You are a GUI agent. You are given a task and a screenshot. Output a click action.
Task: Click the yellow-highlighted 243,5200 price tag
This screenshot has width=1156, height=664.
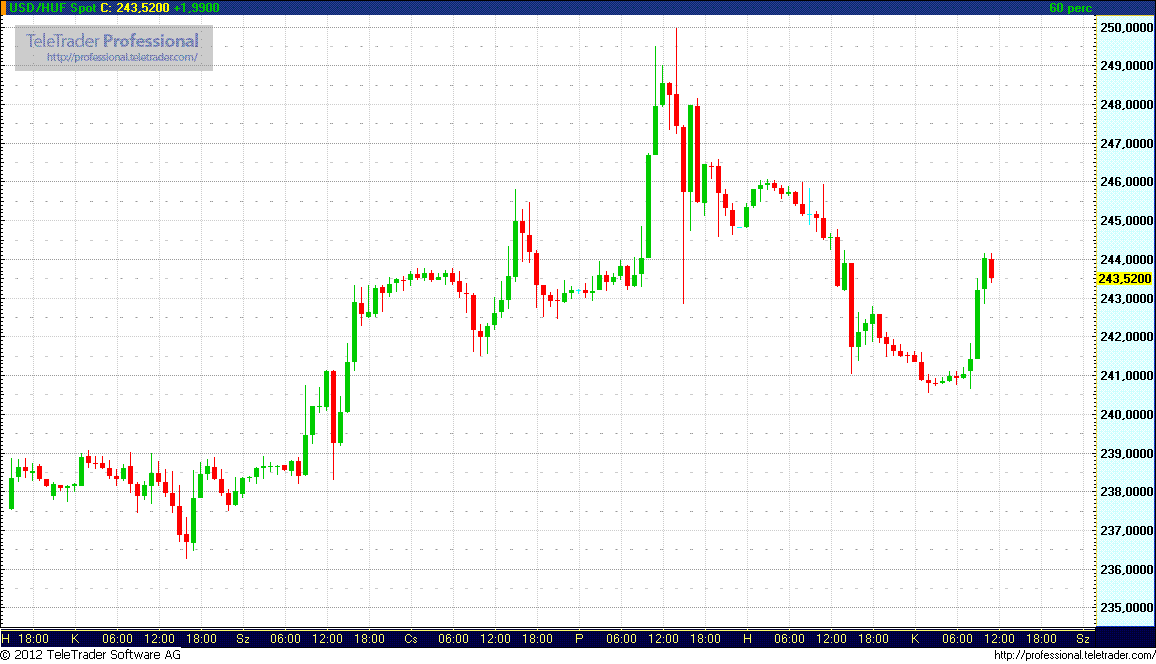[1124, 279]
